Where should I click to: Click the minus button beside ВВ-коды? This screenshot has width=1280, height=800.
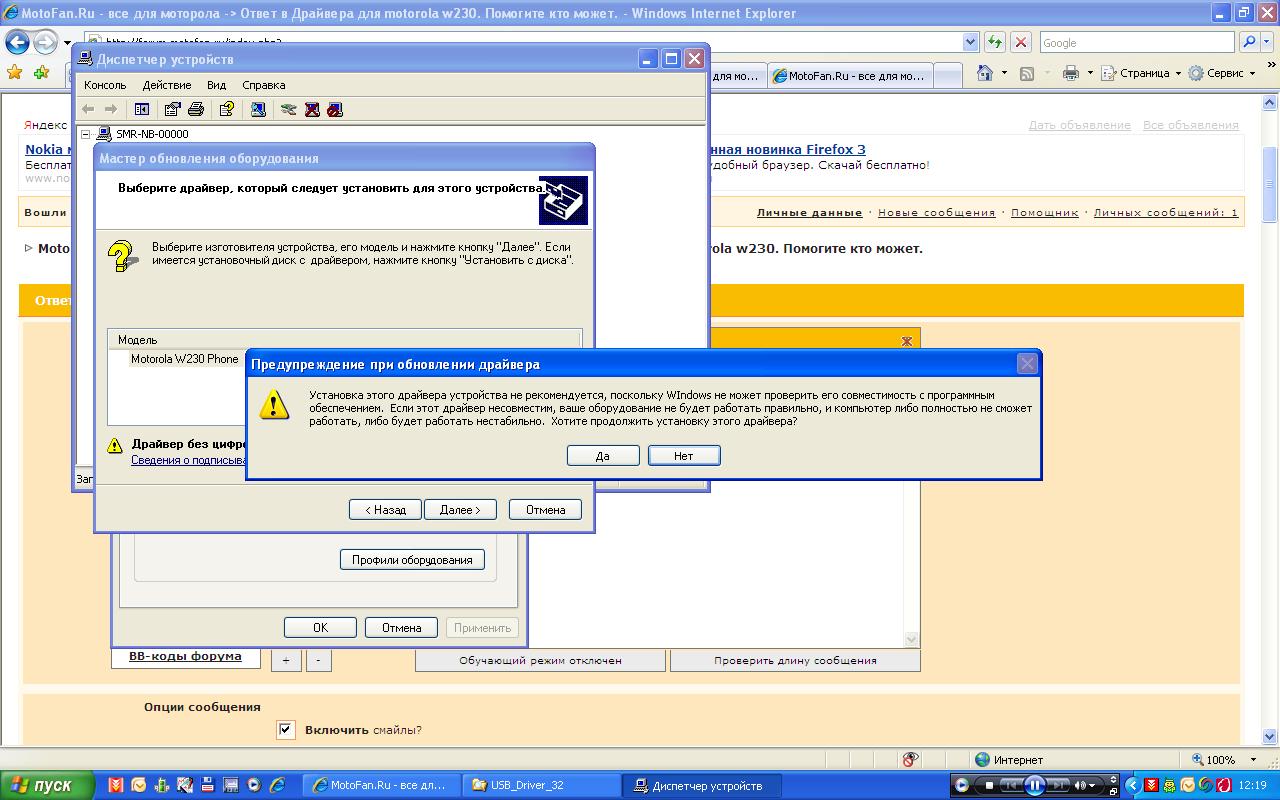318,660
